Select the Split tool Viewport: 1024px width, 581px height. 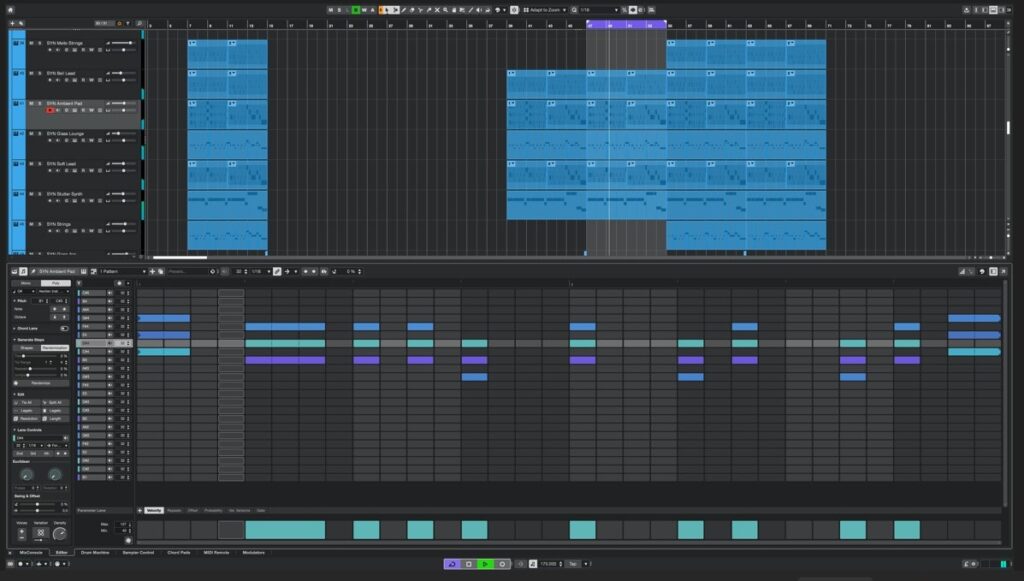point(421,8)
